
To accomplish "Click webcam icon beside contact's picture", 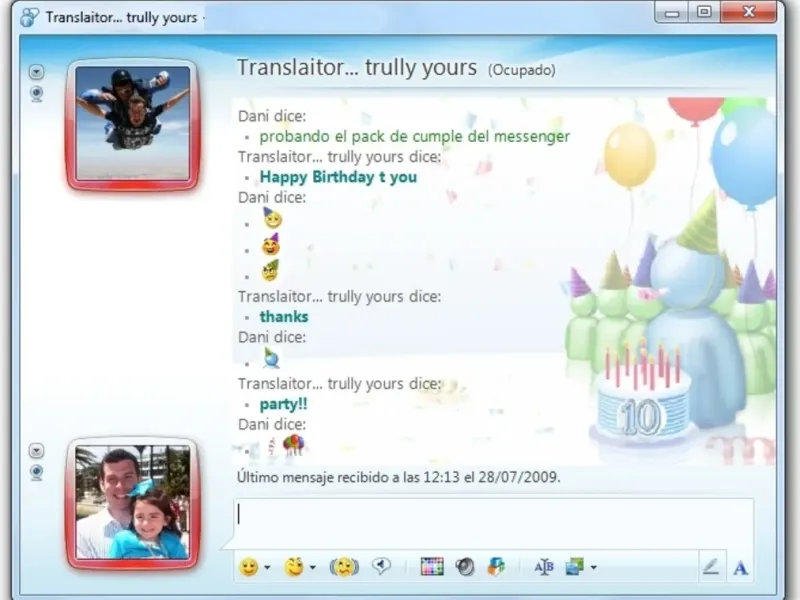I will coord(36,94).
